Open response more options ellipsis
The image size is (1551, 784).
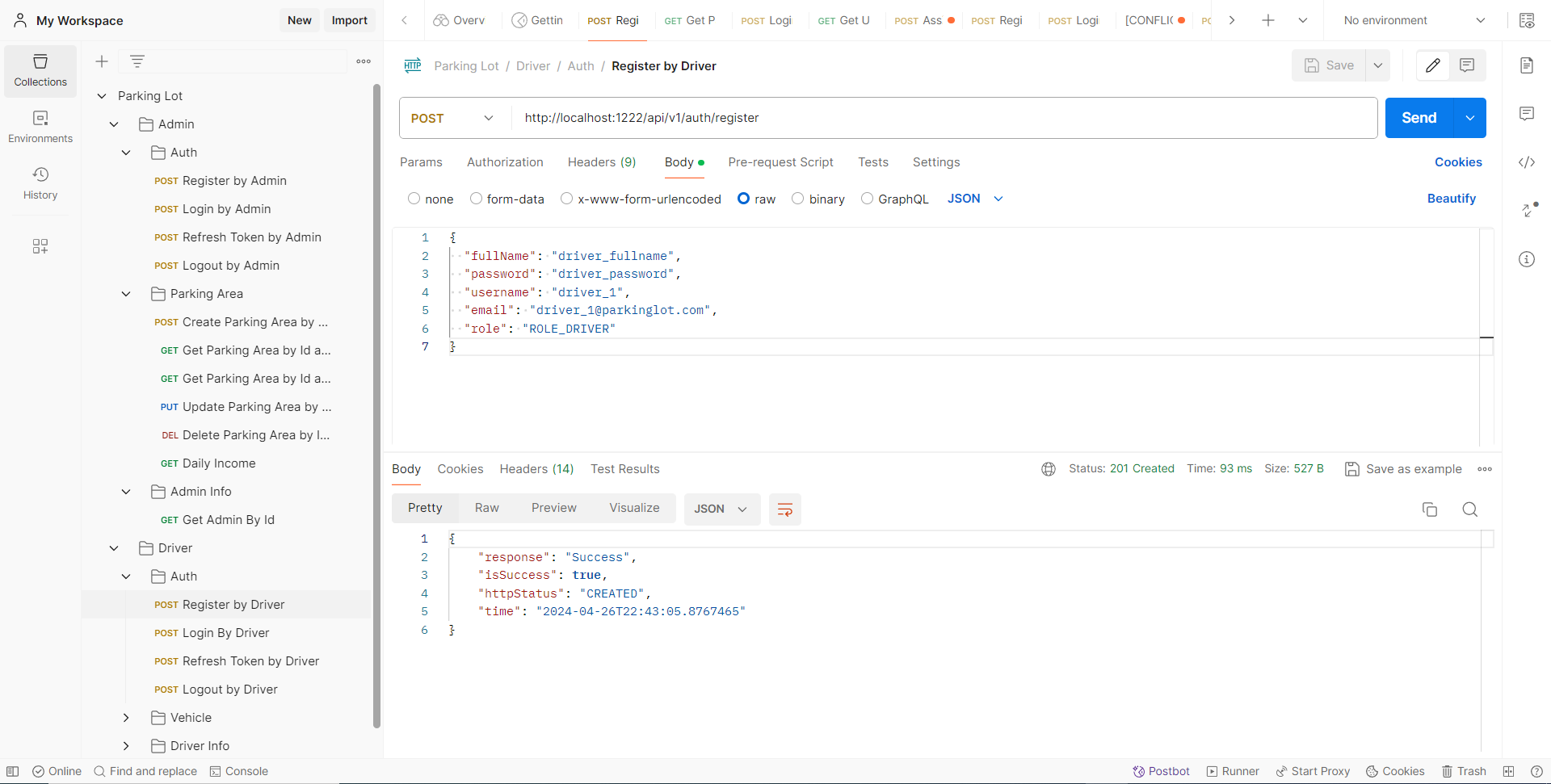(x=1485, y=469)
